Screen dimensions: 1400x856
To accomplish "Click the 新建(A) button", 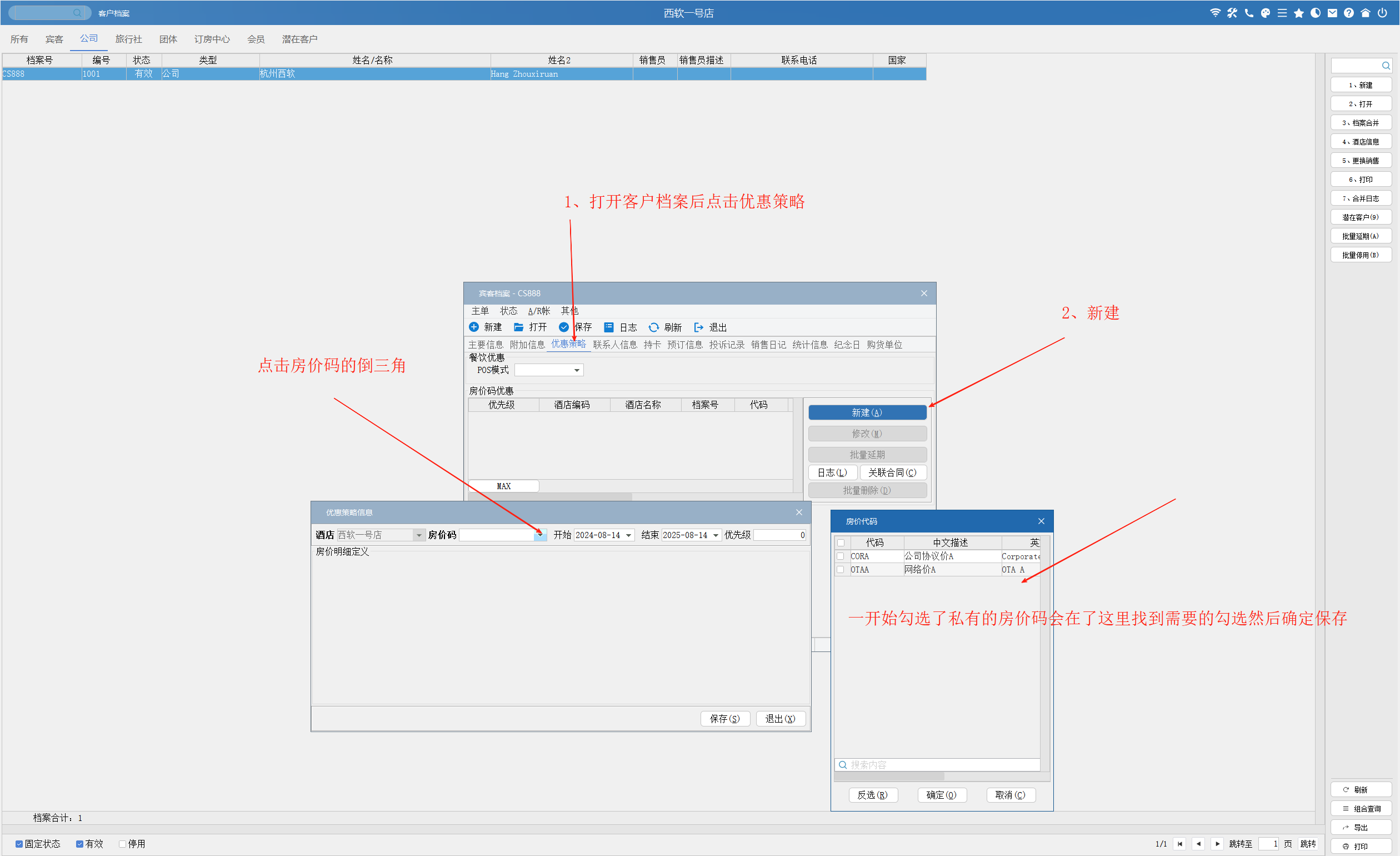I will [x=867, y=412].
